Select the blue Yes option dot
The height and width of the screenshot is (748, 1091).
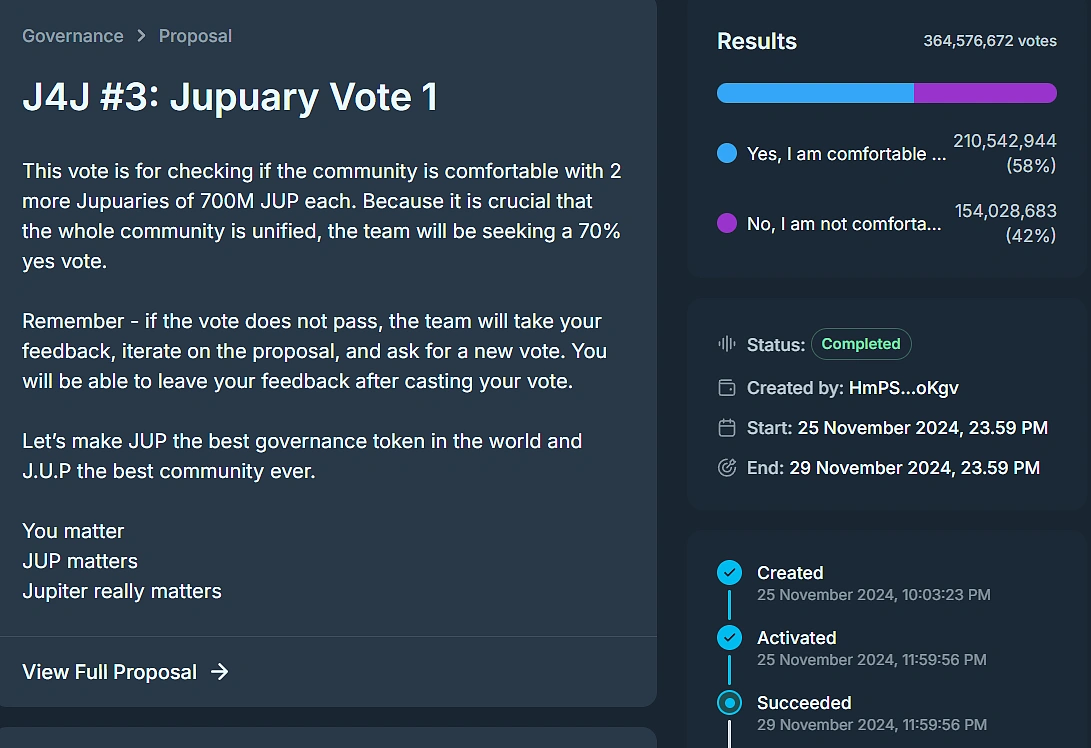click(726, 153)
